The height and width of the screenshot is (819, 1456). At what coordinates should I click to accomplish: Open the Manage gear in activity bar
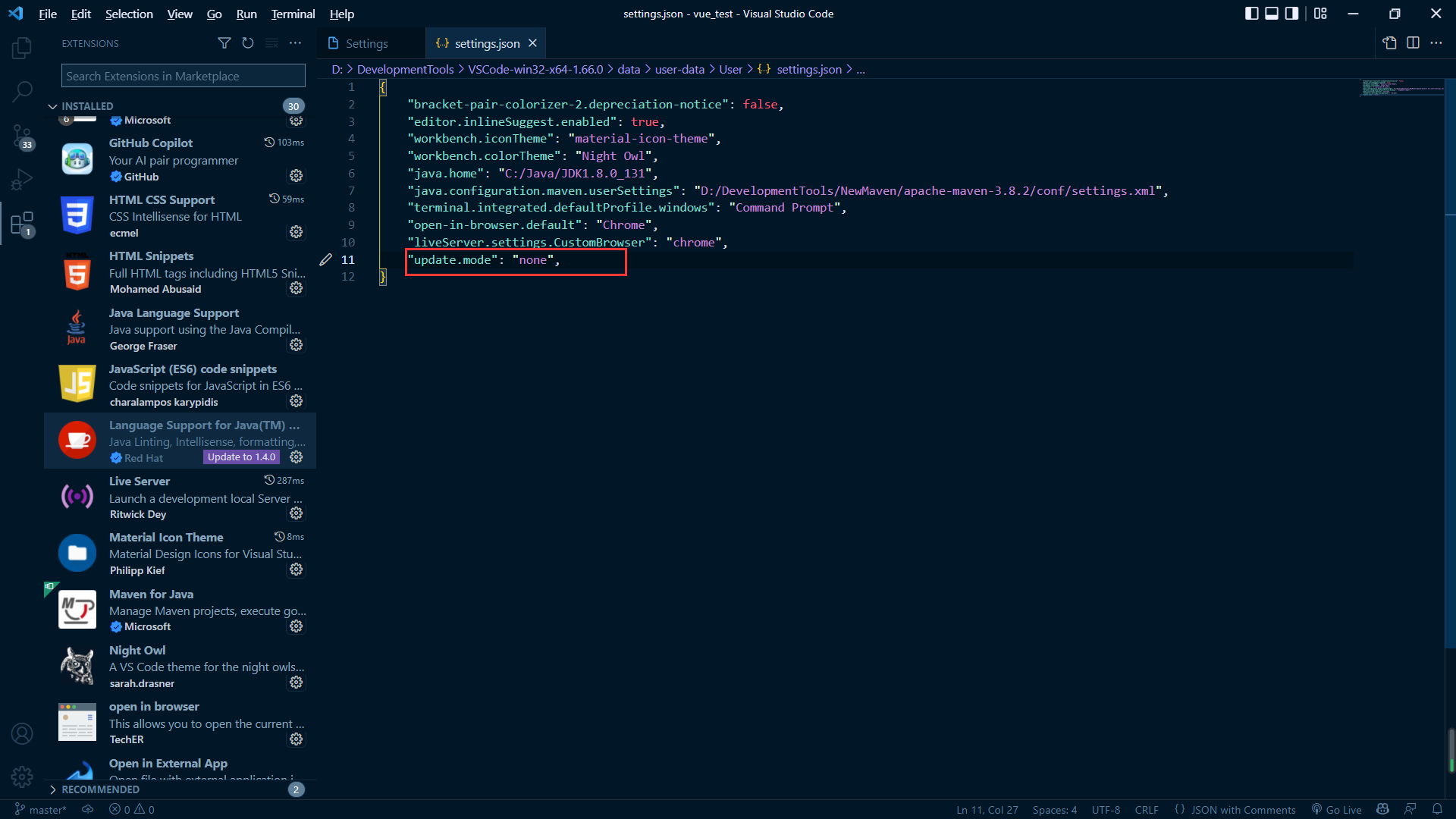[x=22, y=777]
